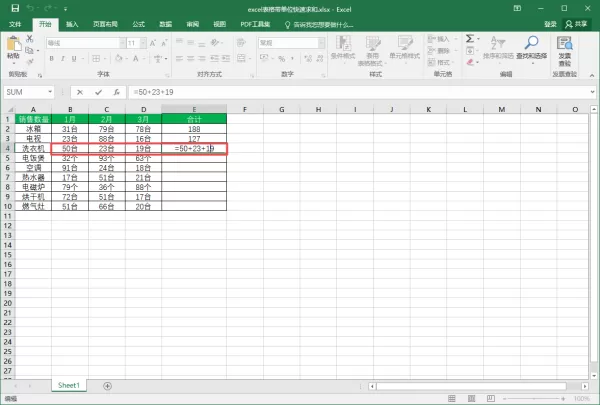Click the Insert Function fx icon
Viewport: 600px width, 405px height.
(117, 92)
